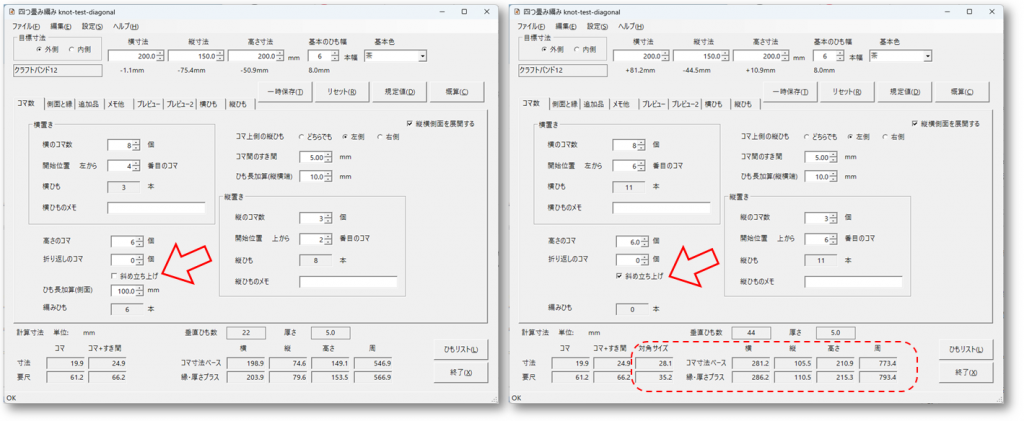Adjust 高さ寸法 spinner arrows in left window
The width and height of the screenshot is (1024, 421).
281,57
